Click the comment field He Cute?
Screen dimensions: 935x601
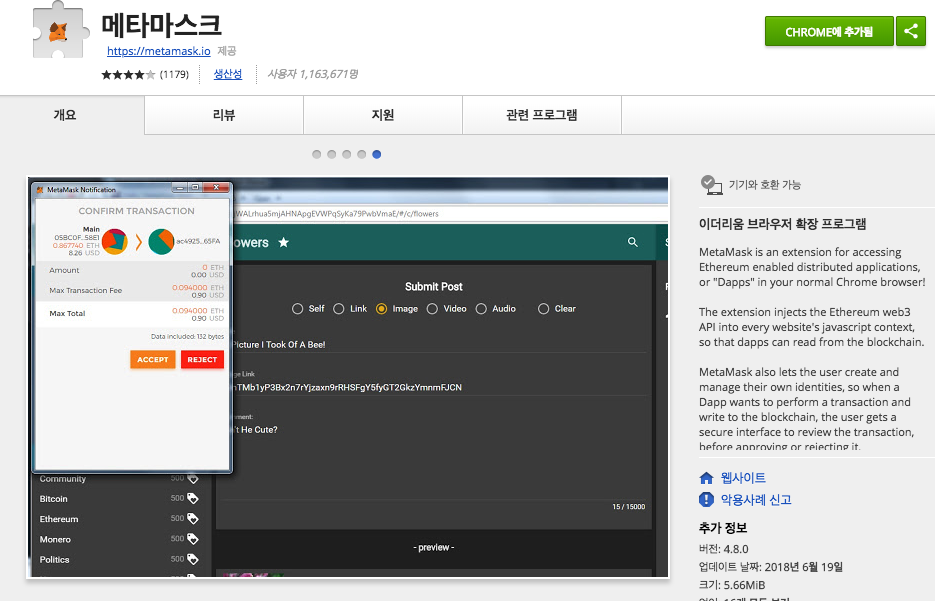click(x=439, y=430)
